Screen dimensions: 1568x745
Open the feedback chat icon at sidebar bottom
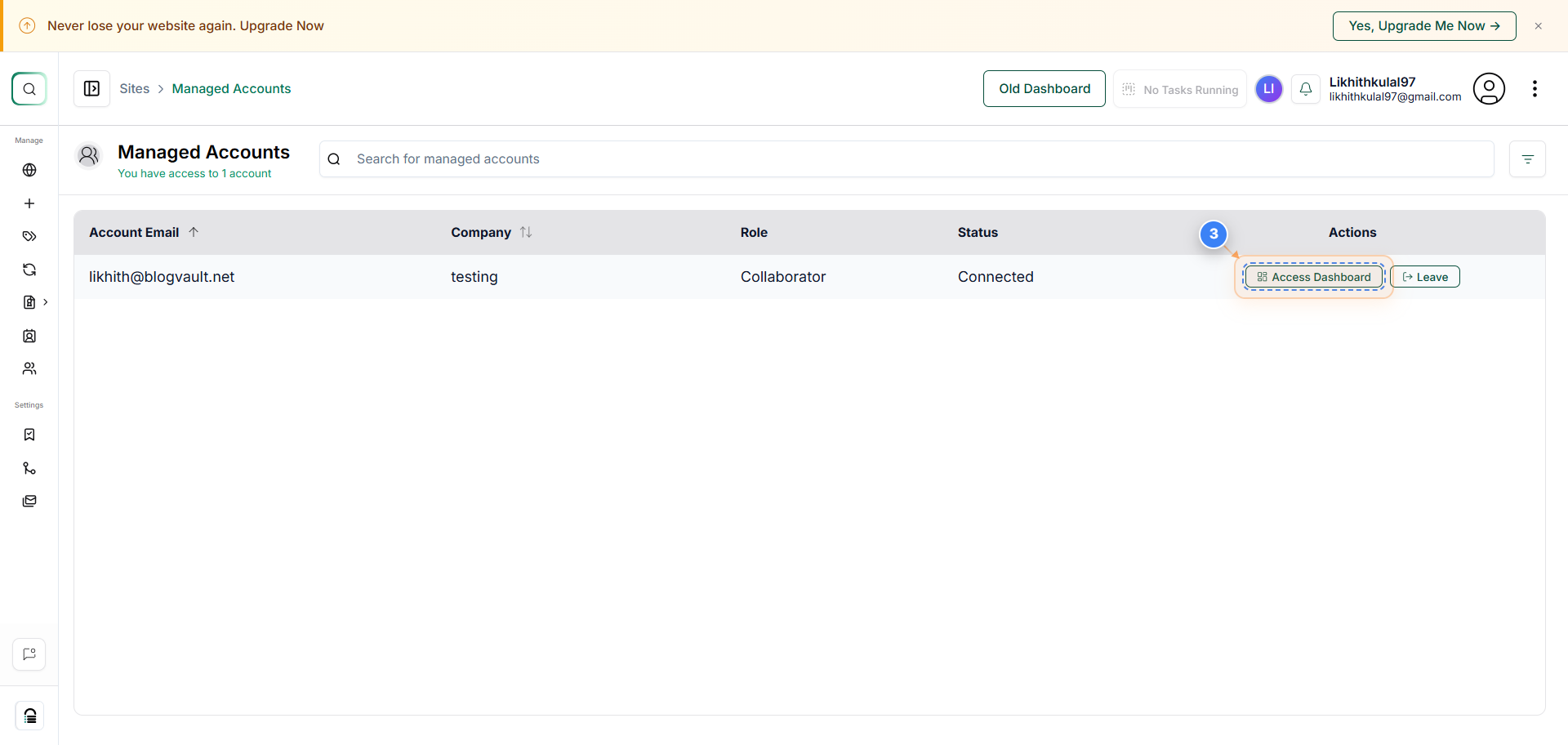pyautogui.click(x=29, y=654)
